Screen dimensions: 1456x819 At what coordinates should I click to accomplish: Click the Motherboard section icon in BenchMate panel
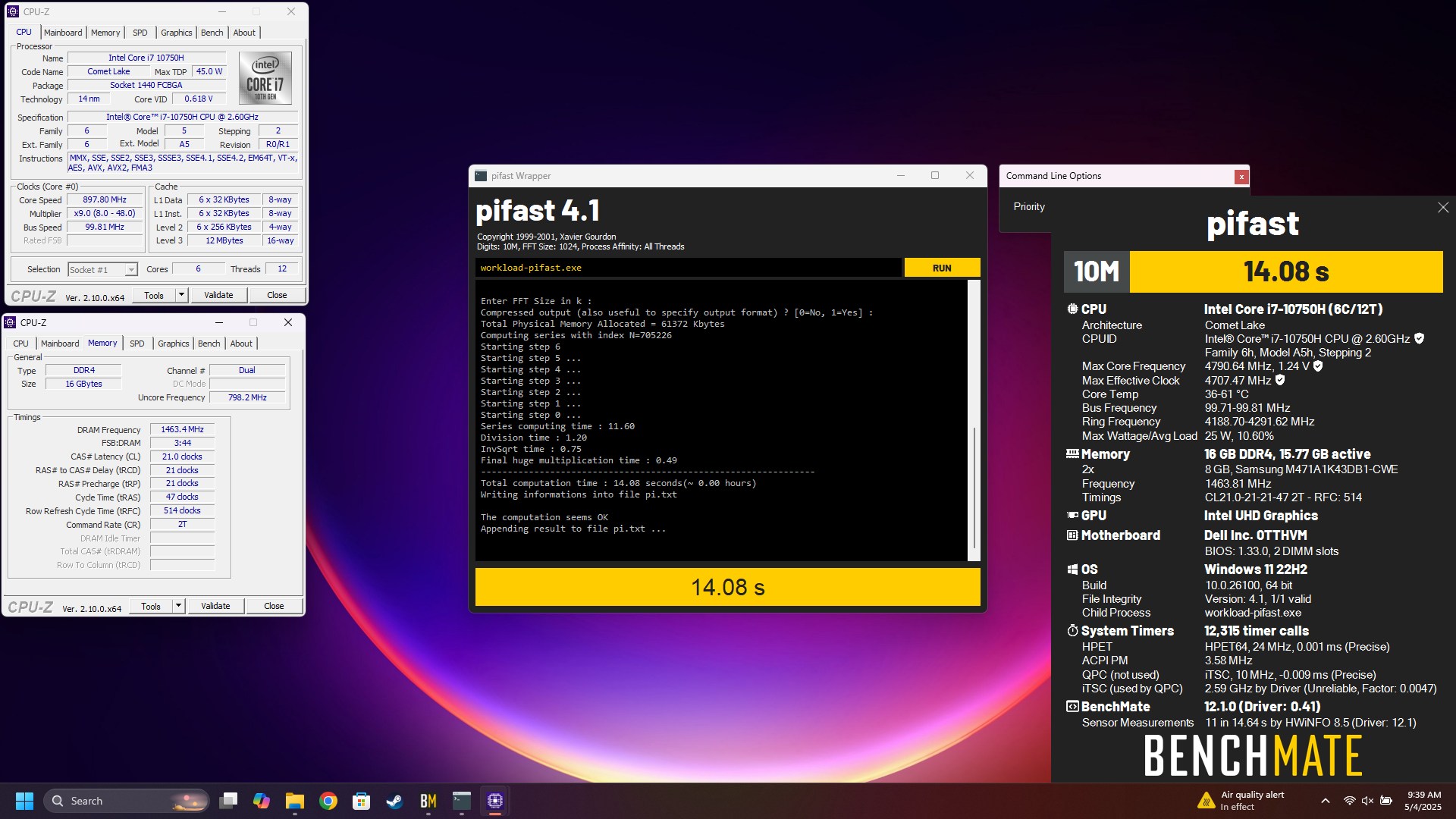click(x=1072, y=535)
